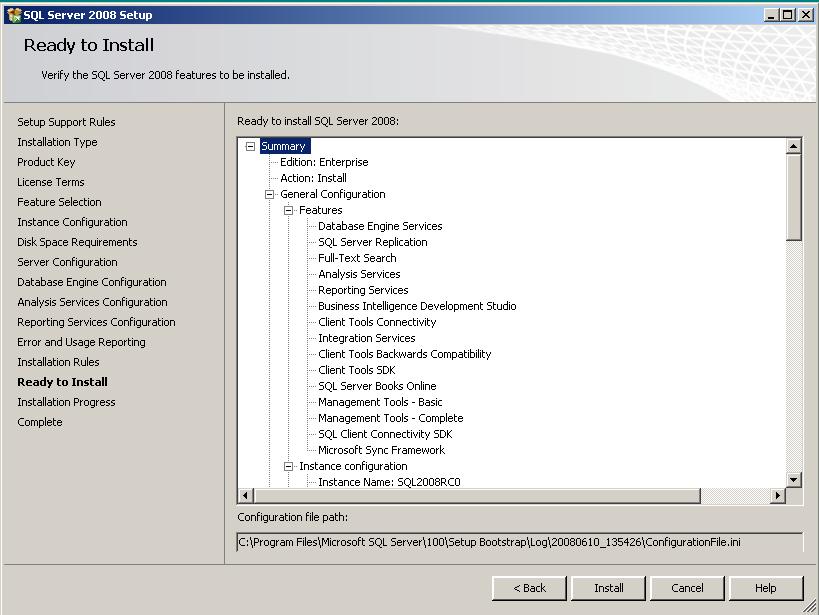This screenshot has height=615, width=819.
Task: Click Feature Selection step
Action: point(60,202)
